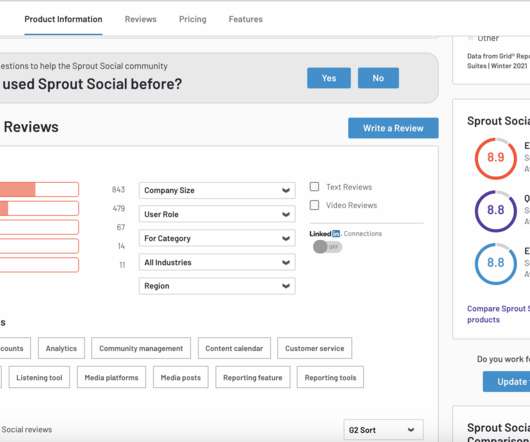Expand the All Industries dropdown
530x442 pixels.
coord(217,262)
